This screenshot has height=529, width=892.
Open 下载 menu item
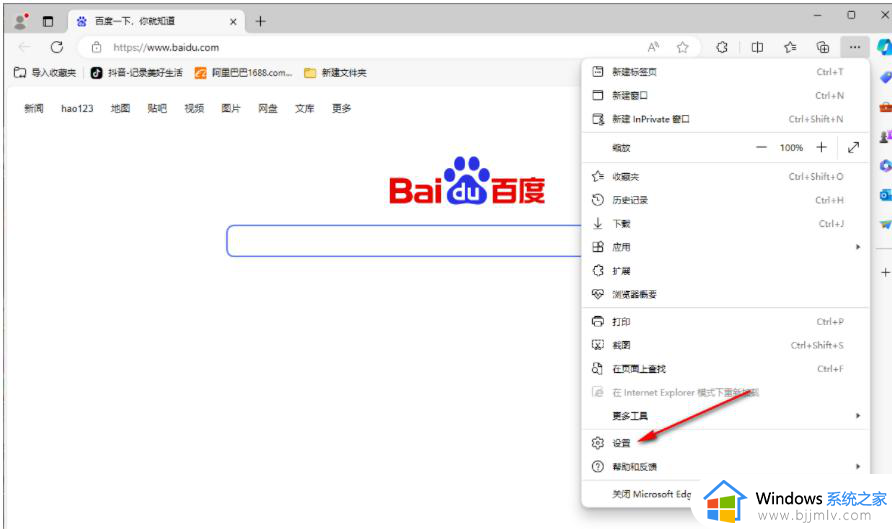pos(725,224)
